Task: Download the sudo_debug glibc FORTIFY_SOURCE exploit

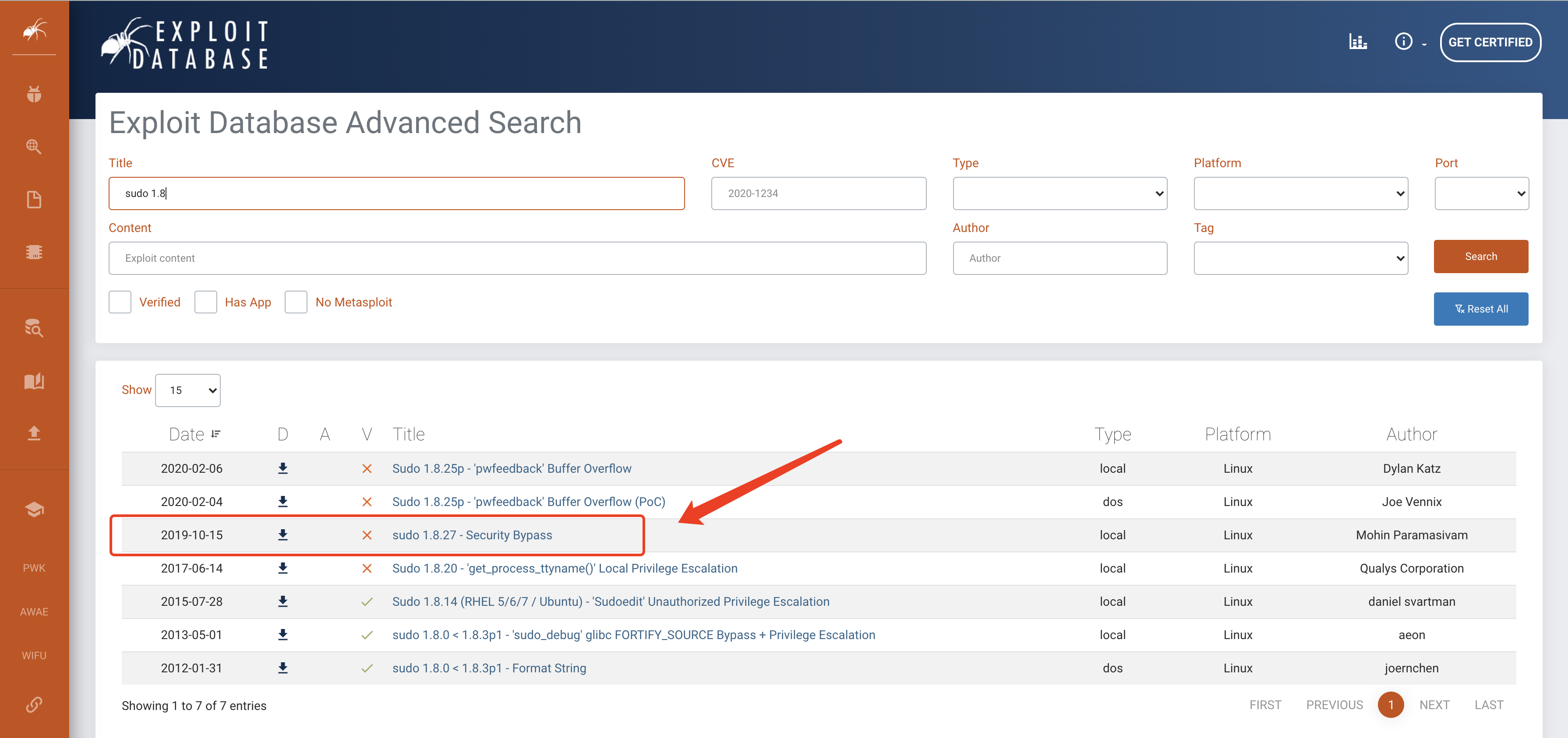Action: click(x=283, y=635)
